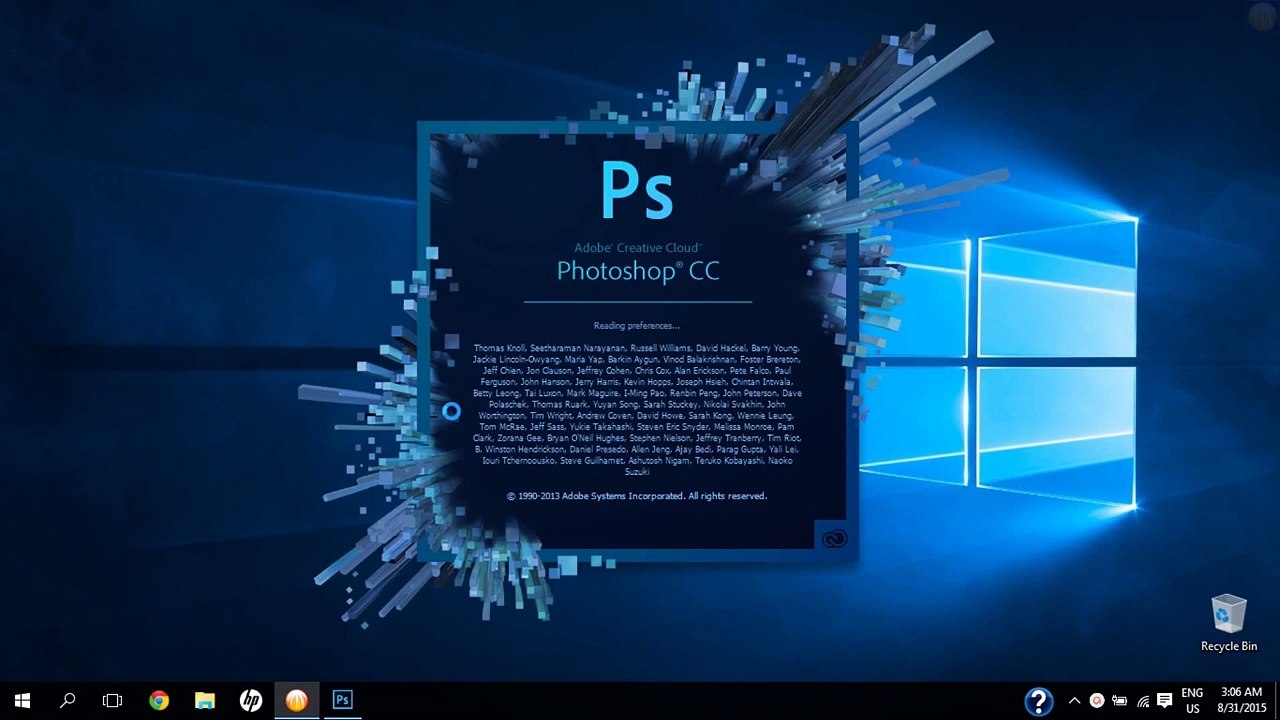This screenshot has height=720, width=1280.
Task: Click the blue question mark help icon
Action: (1039, 701)
